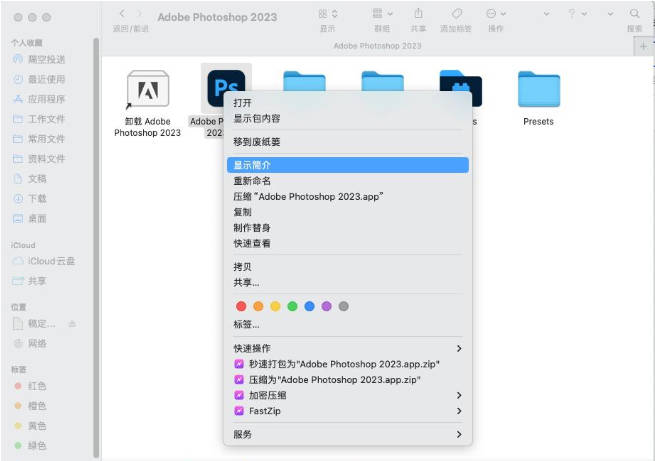Viewport: 655px width, 461px height.
Task: Go forward with the toolbar forward arrow
Action: click(140, 14)
